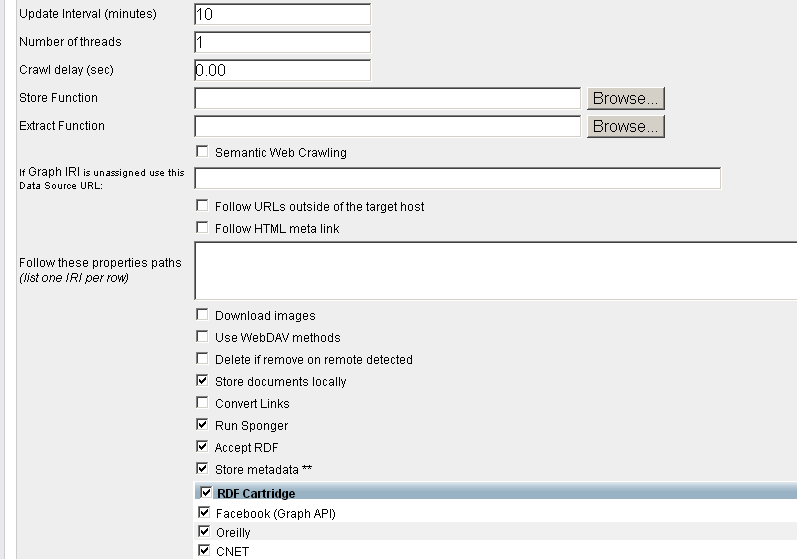Disable the Facebook (Graph API) cartridge

click(x=205, y=513)
